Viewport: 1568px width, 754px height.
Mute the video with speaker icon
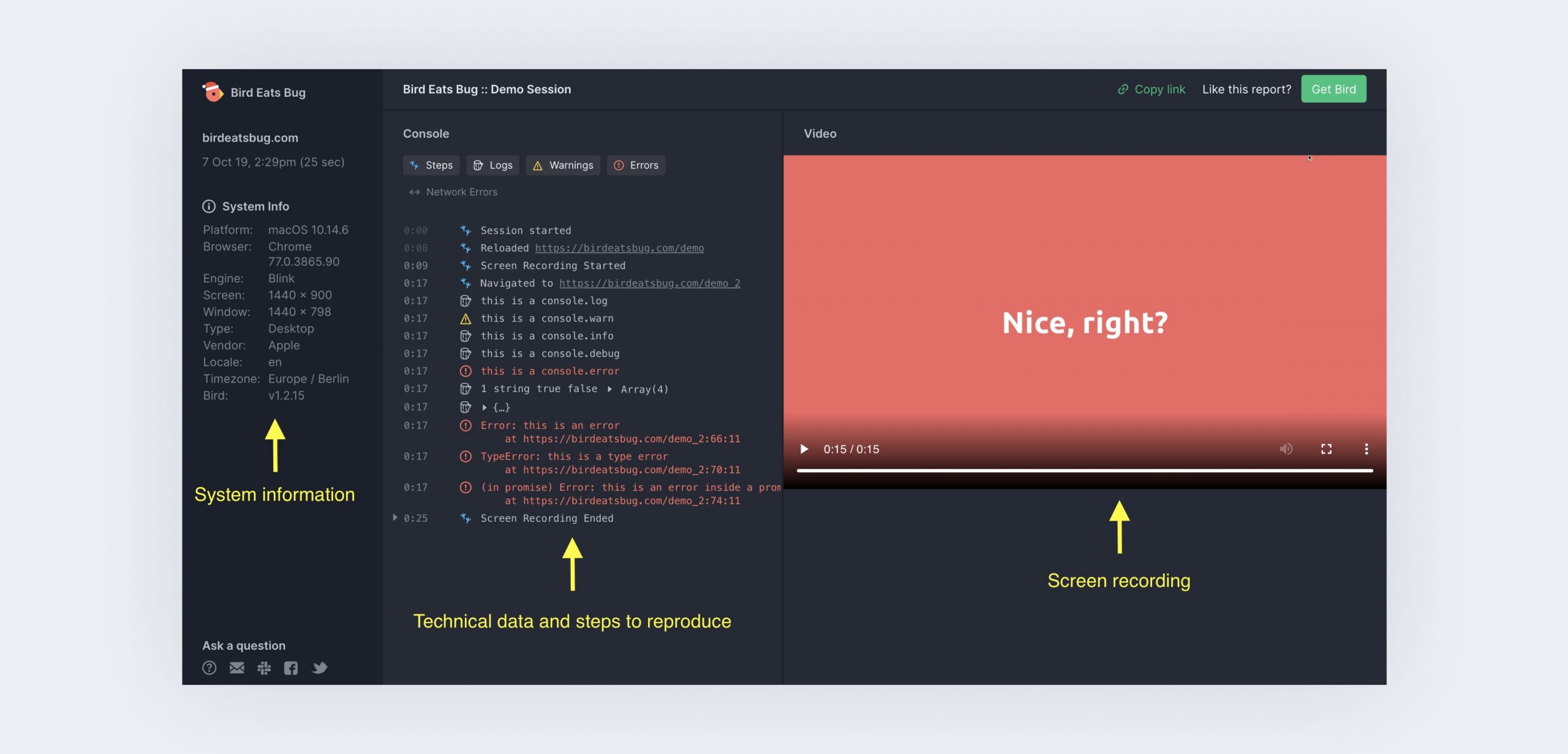point(1286,449)
